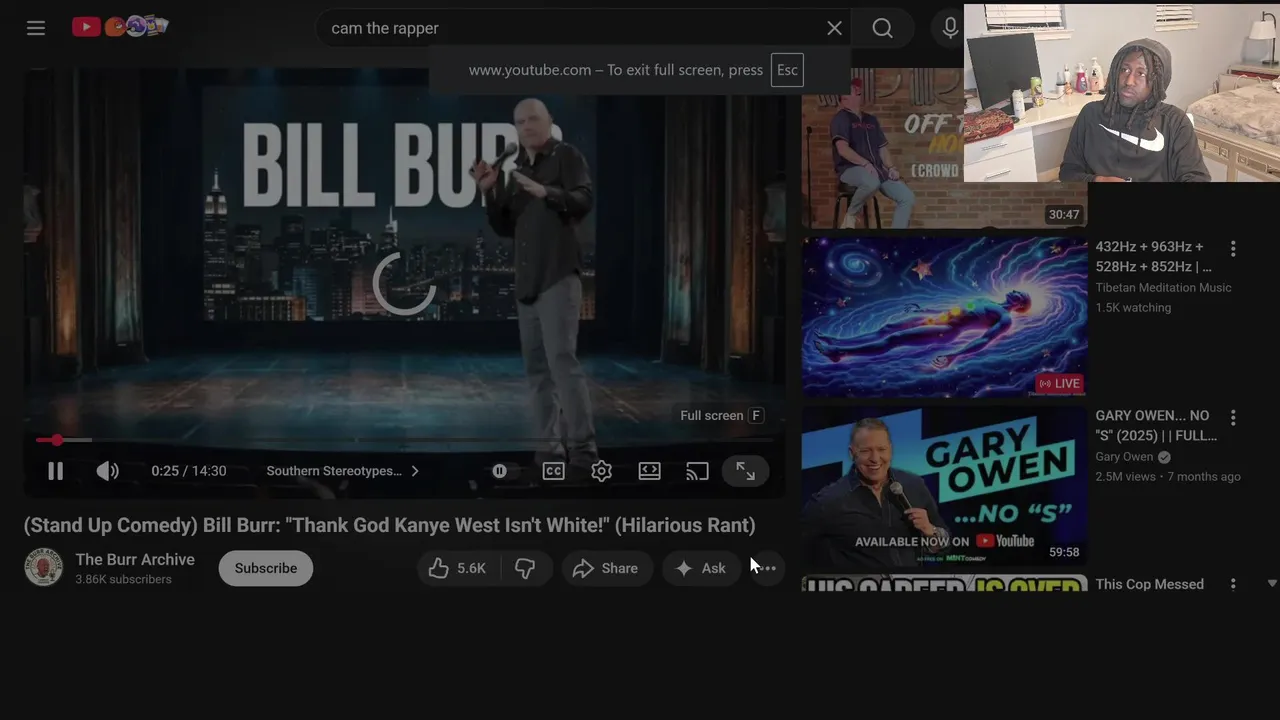Click the 3.86K subscribers text
This screenshot has width=1280, height=720.
(x=123, y=580)
